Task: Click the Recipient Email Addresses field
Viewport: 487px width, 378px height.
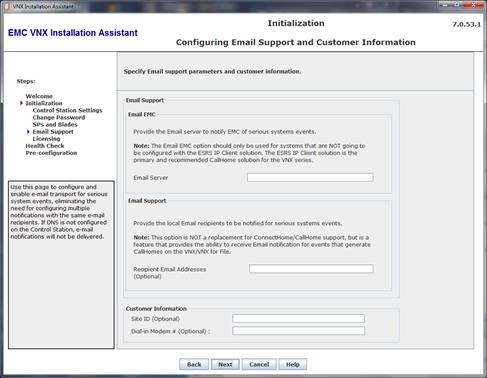Action: (311, 269)
